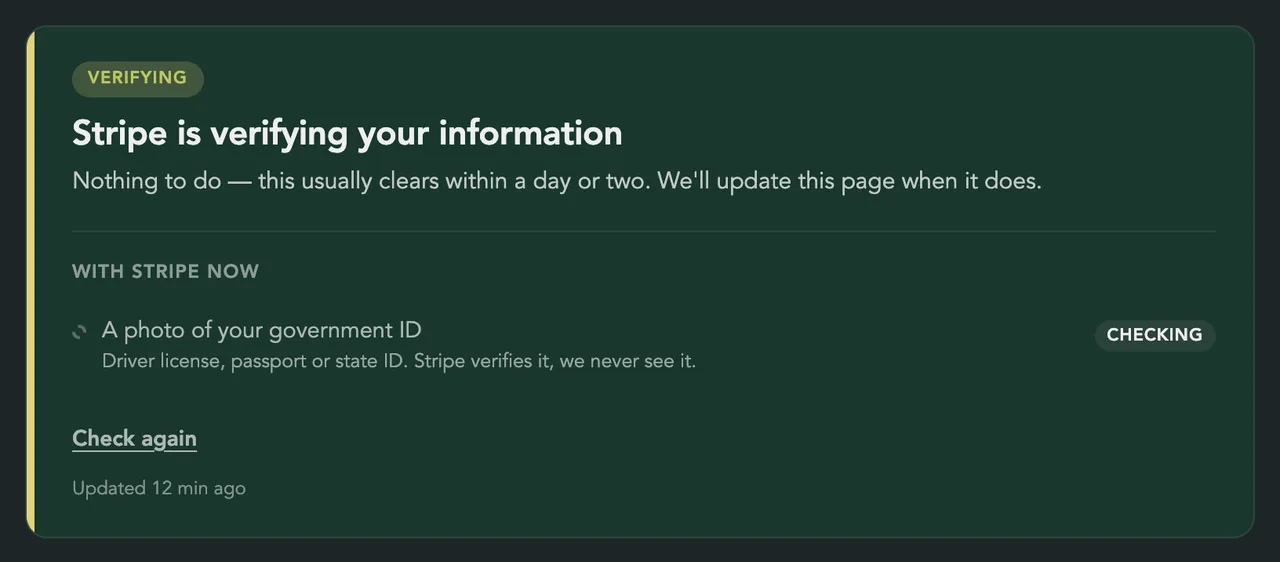Select the 'Stripe is verifying your information' heading
This screenshot has width=1280, height=562.
347,133
